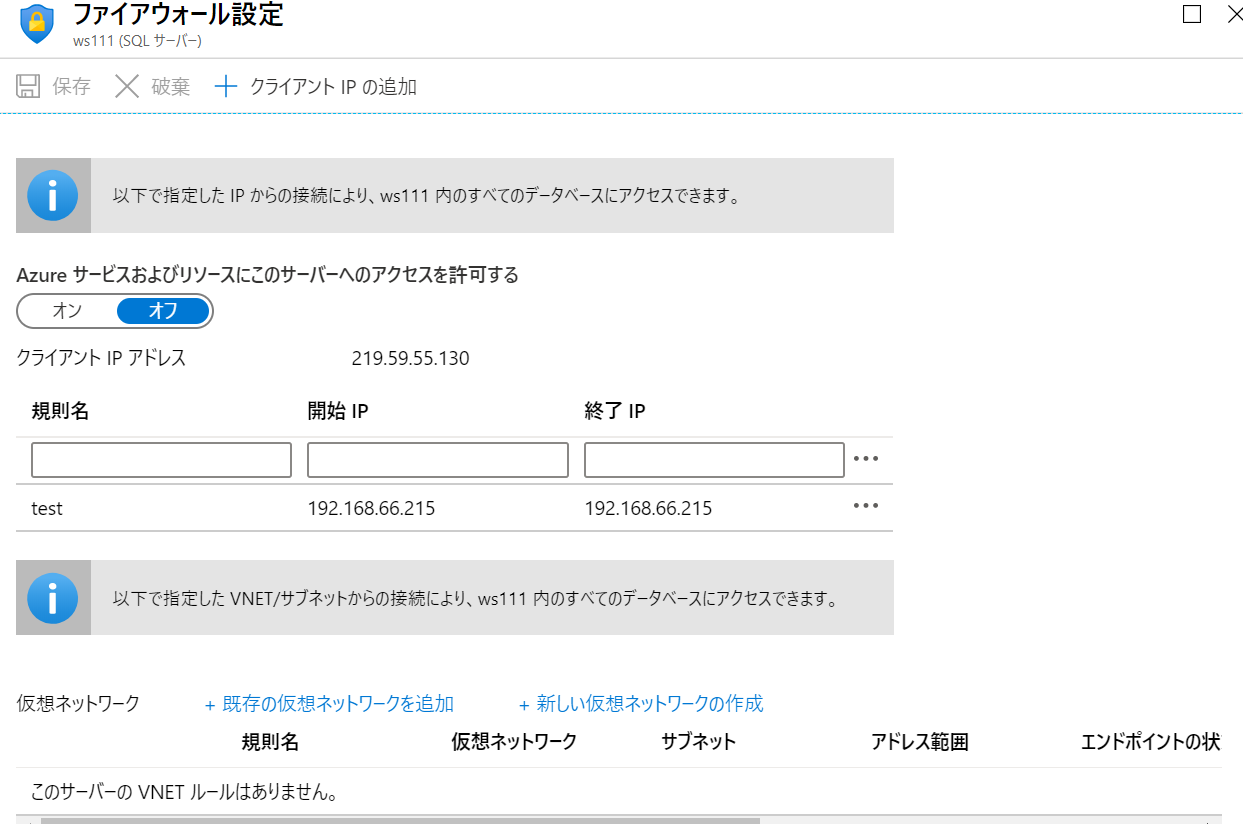Image resolution: width=1243 pixels, height=824 pixels.
Task: Click the plus icon for クライアント IP の追加
Action: 225,85
